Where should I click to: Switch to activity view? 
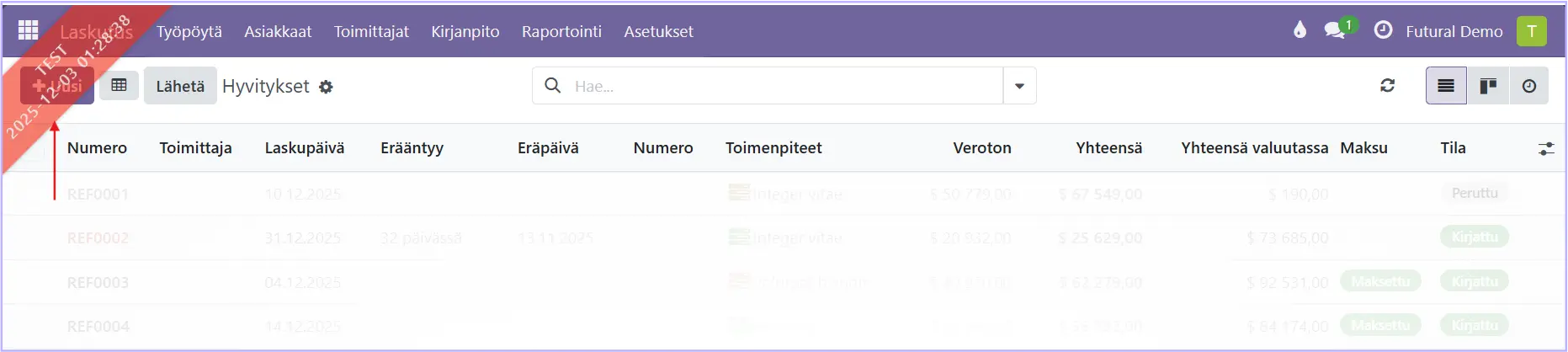[x=1528, y=85]
